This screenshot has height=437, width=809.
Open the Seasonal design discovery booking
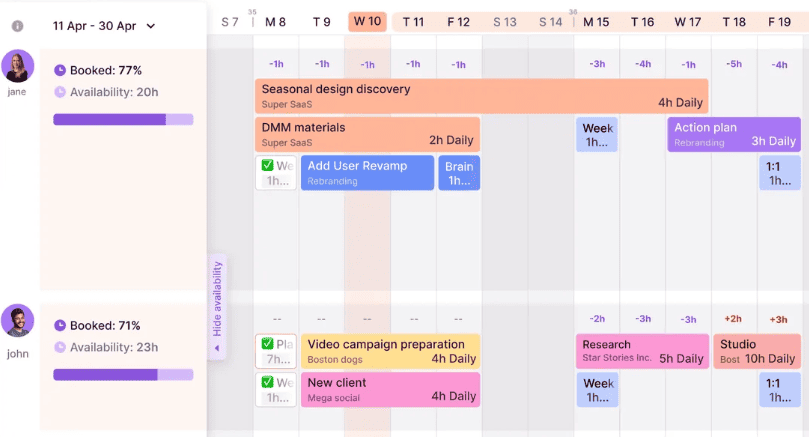[x=481, y=96]
